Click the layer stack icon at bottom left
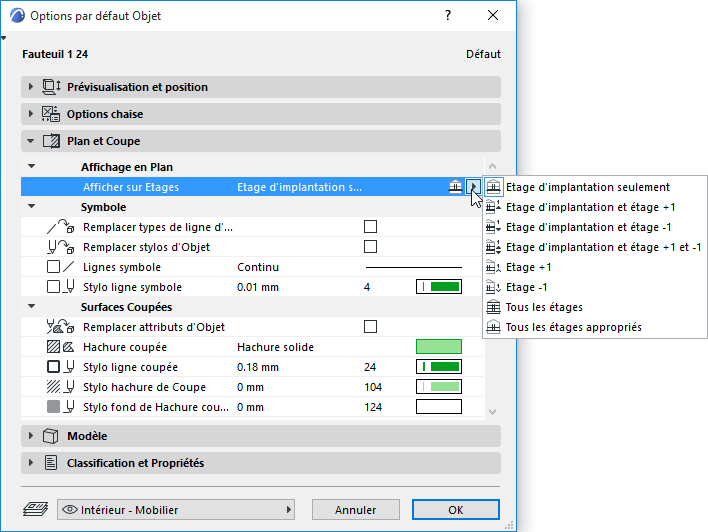Image resolution: width=708 pixels, height=532 pixels. click(36, 509)
